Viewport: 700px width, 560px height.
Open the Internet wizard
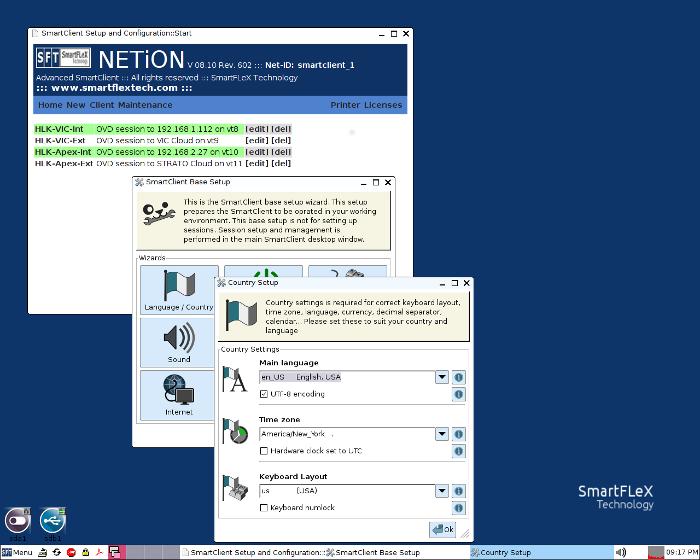point(178,395)
